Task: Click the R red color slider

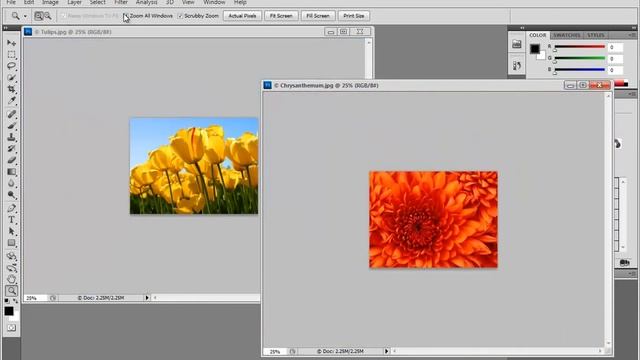Action: pyautogui.click(x=580, y=47)
